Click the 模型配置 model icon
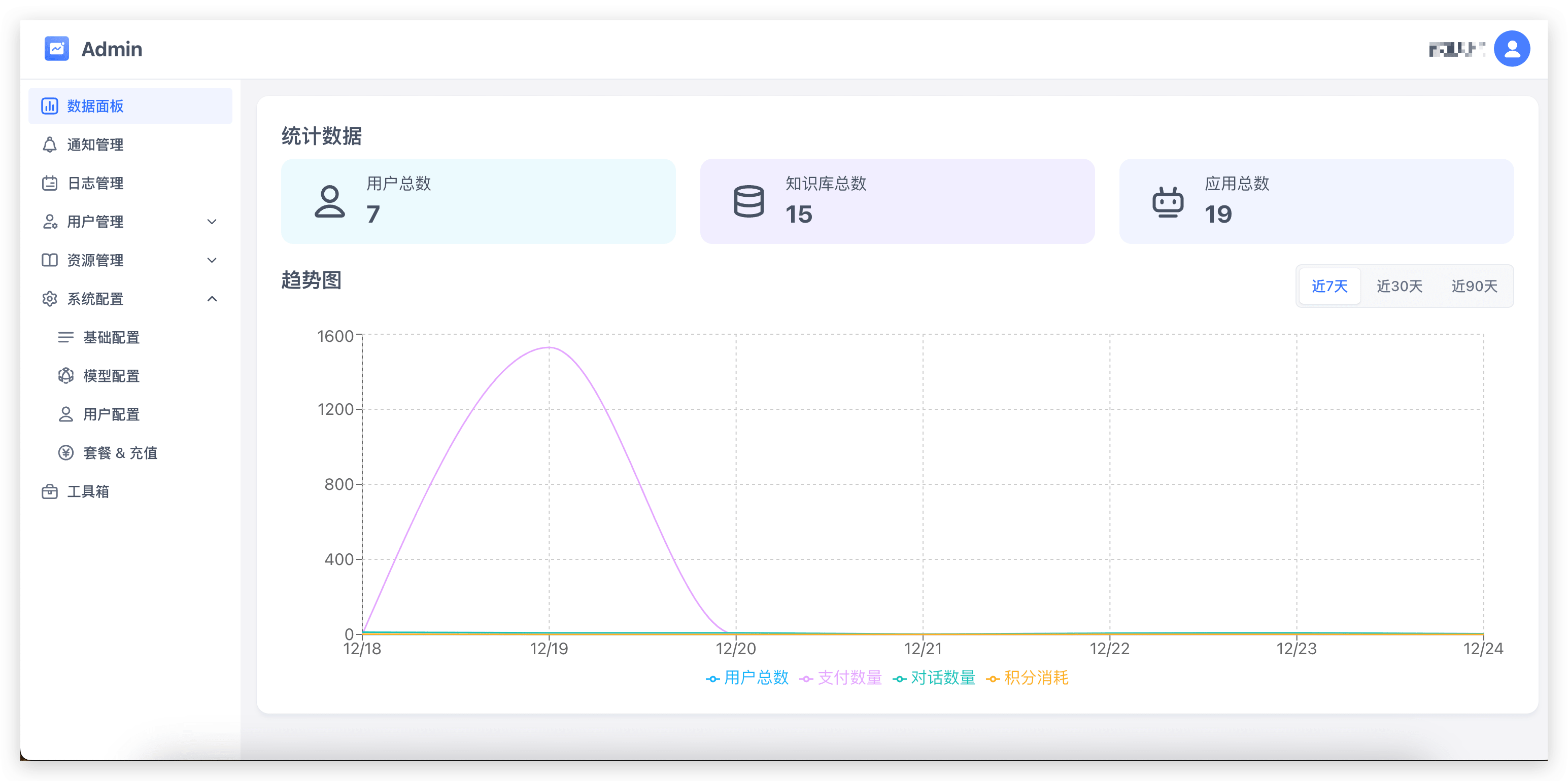Image resolution: width=1568 pixels, height=781 pixels. (x=66, y=376)
